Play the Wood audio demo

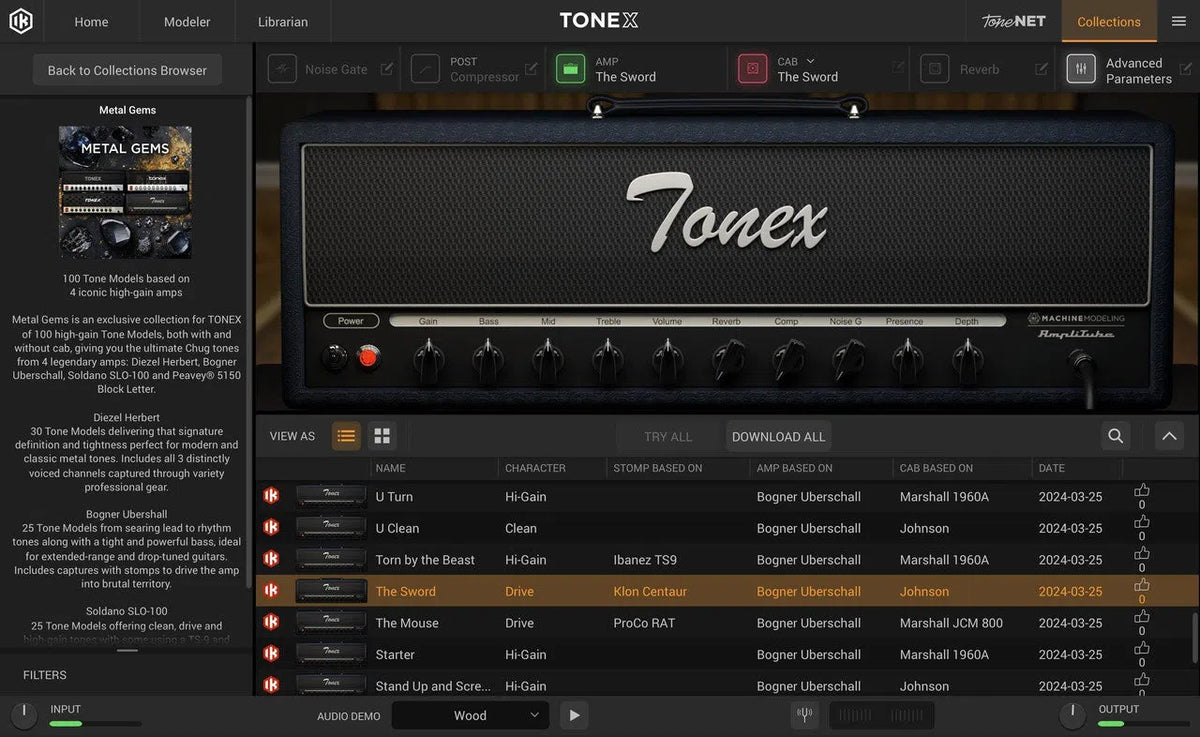click(572, 715)
